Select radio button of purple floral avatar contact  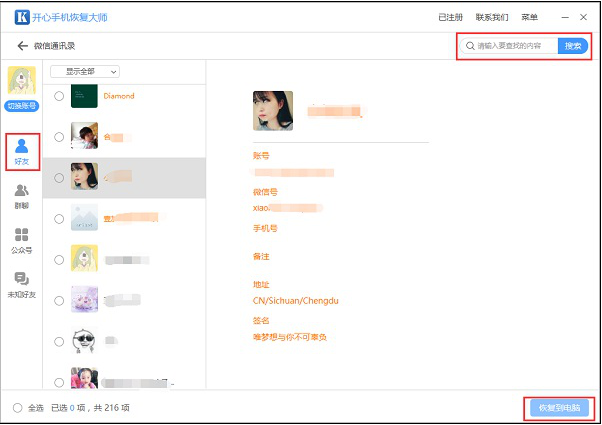point(59,301)
